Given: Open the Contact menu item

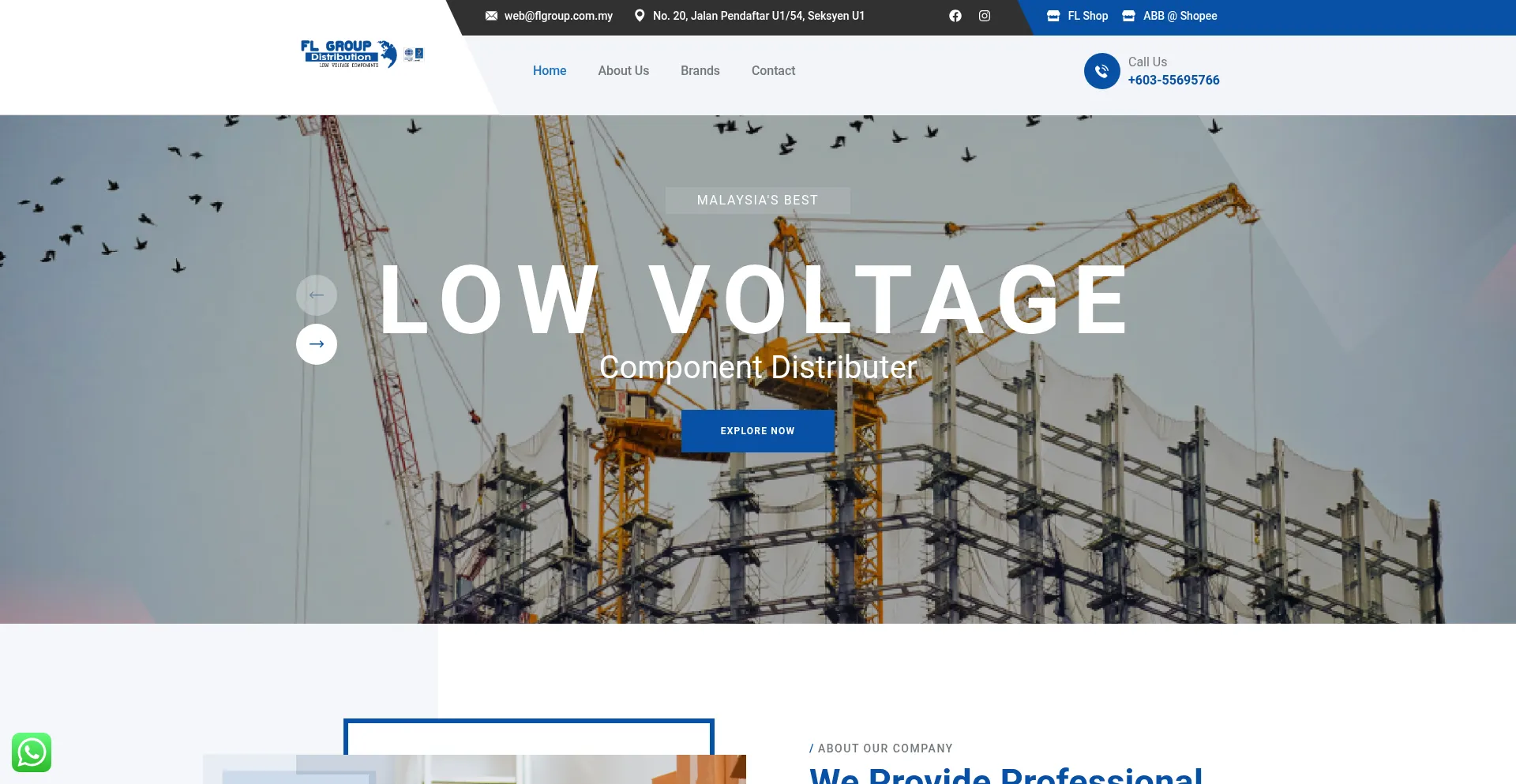Looking at the screenshot, I should tap(774, 70).
